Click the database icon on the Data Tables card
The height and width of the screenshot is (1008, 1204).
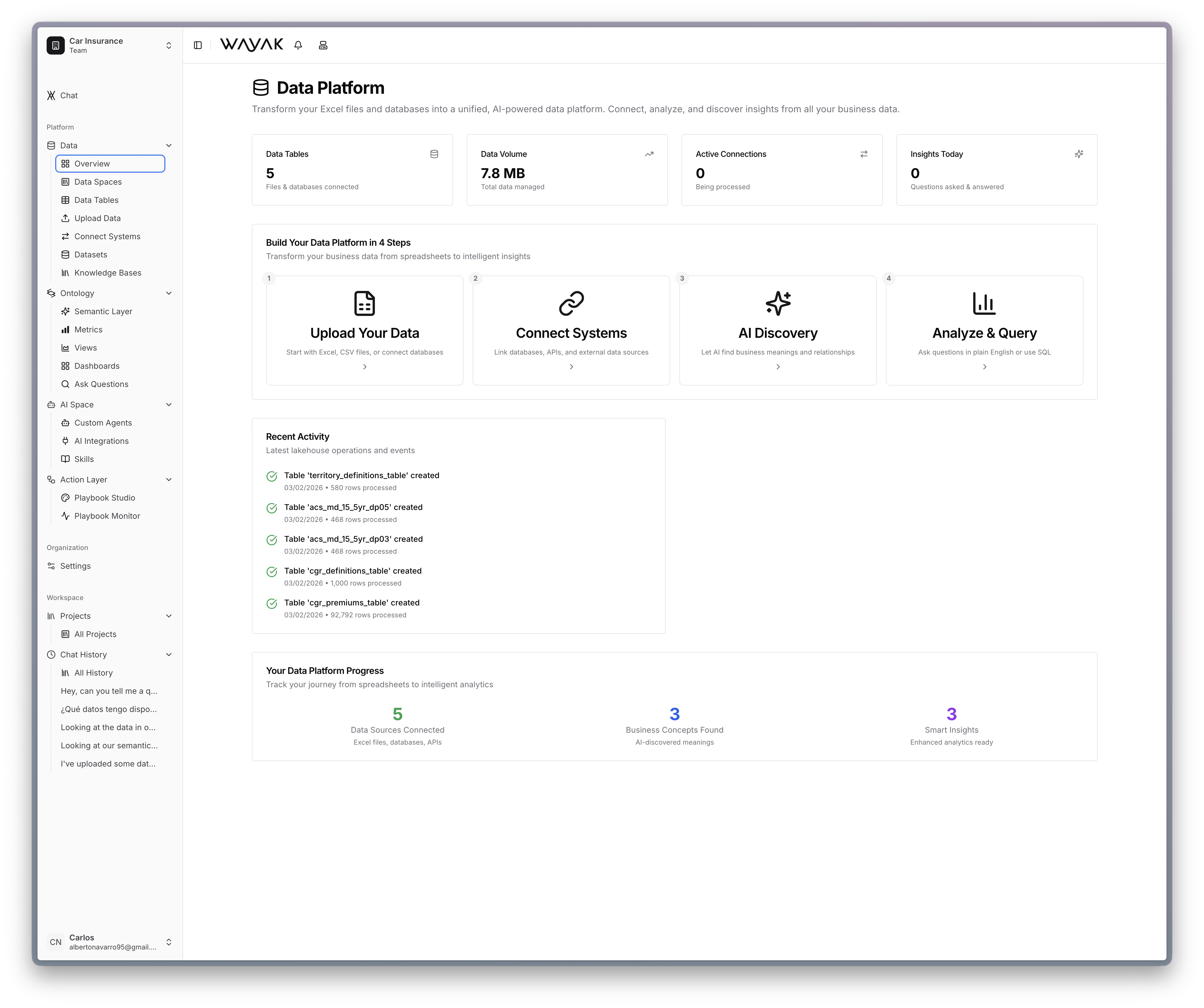(x=434, y=154)
